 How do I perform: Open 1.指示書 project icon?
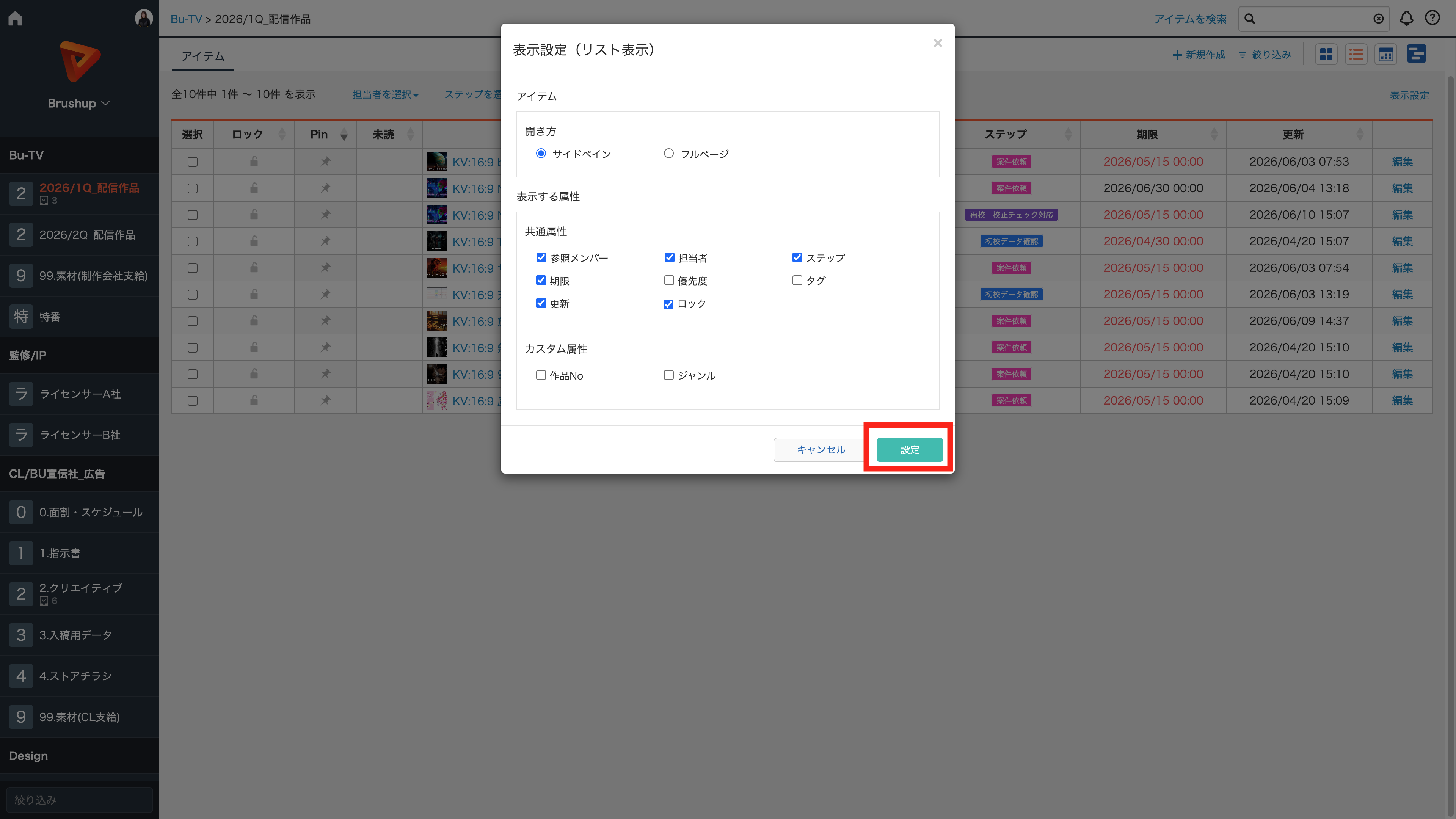click(x=21, y=553)
